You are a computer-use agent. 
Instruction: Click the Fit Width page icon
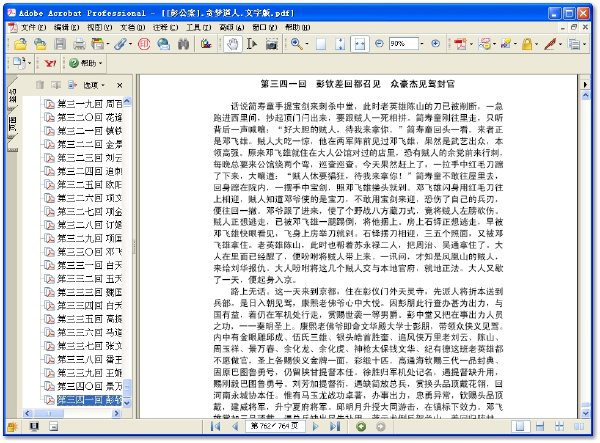pyautogui.click(x=359, y=44)
